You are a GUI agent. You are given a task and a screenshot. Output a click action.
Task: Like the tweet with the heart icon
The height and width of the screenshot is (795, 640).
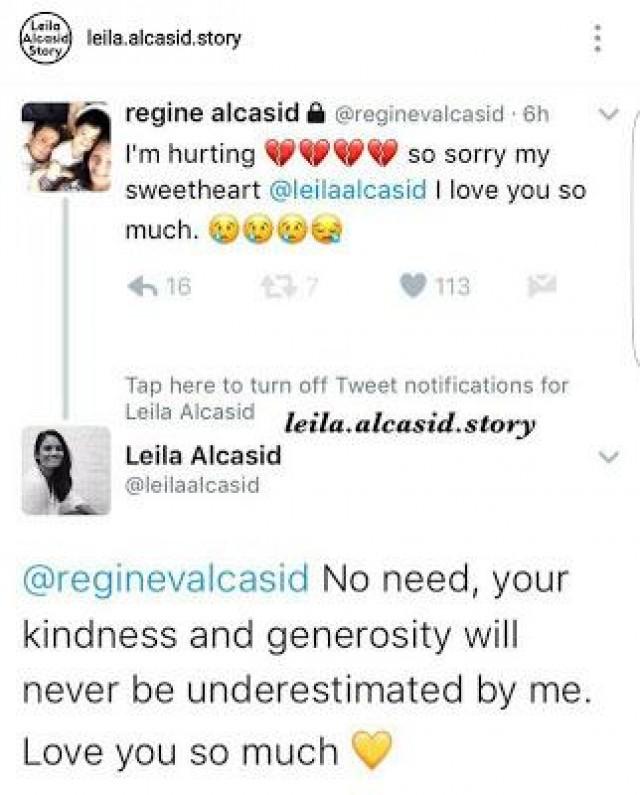pyautogui.click(x=413, y=287)
